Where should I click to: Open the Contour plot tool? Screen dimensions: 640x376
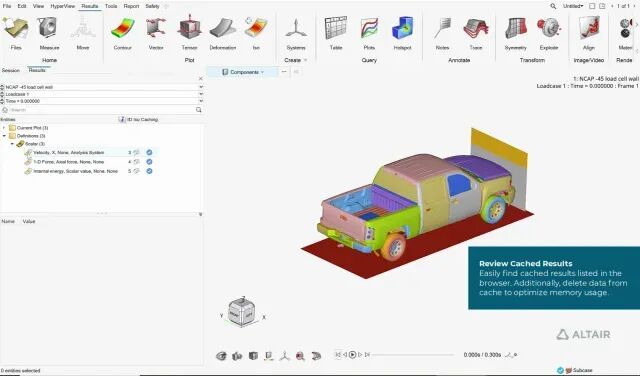122,28
